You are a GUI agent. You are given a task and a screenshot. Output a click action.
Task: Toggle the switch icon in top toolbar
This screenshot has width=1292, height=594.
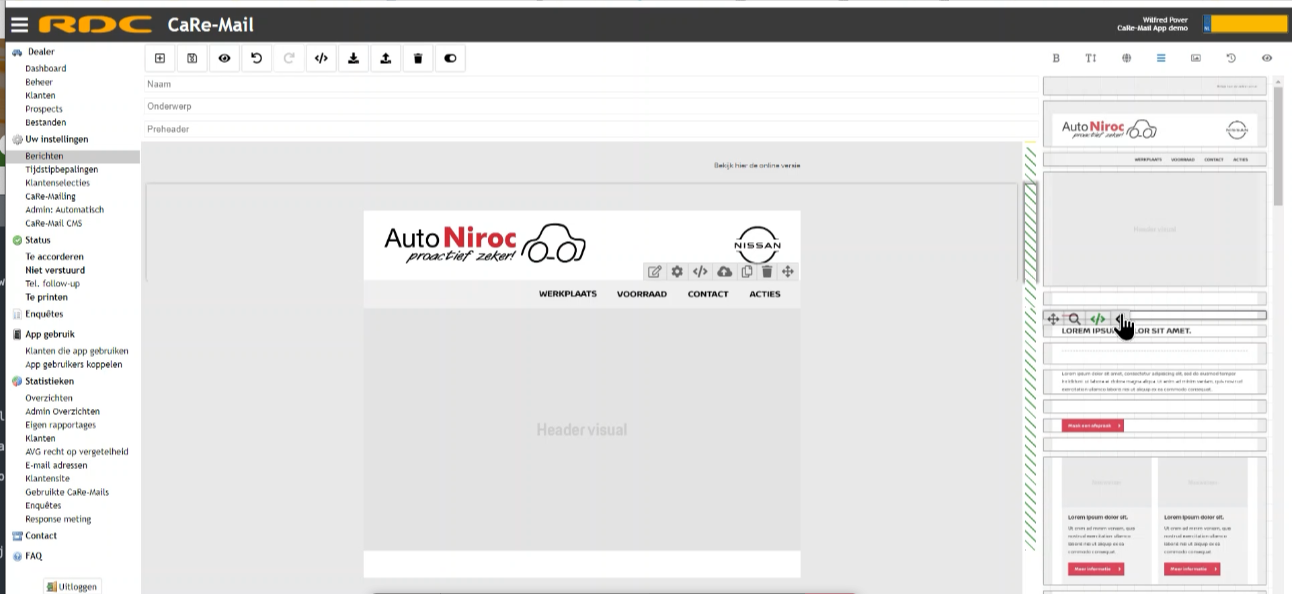pos(450,58)
